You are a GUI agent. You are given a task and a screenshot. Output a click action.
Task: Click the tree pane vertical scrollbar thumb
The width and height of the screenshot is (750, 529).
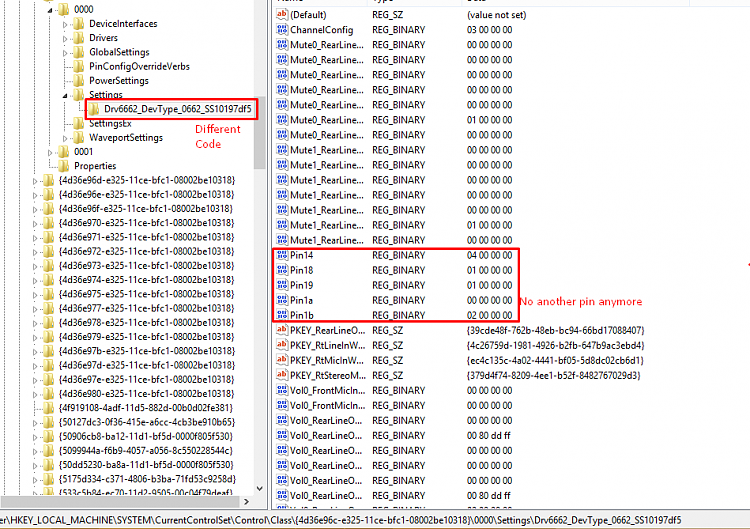pos(260,133)
